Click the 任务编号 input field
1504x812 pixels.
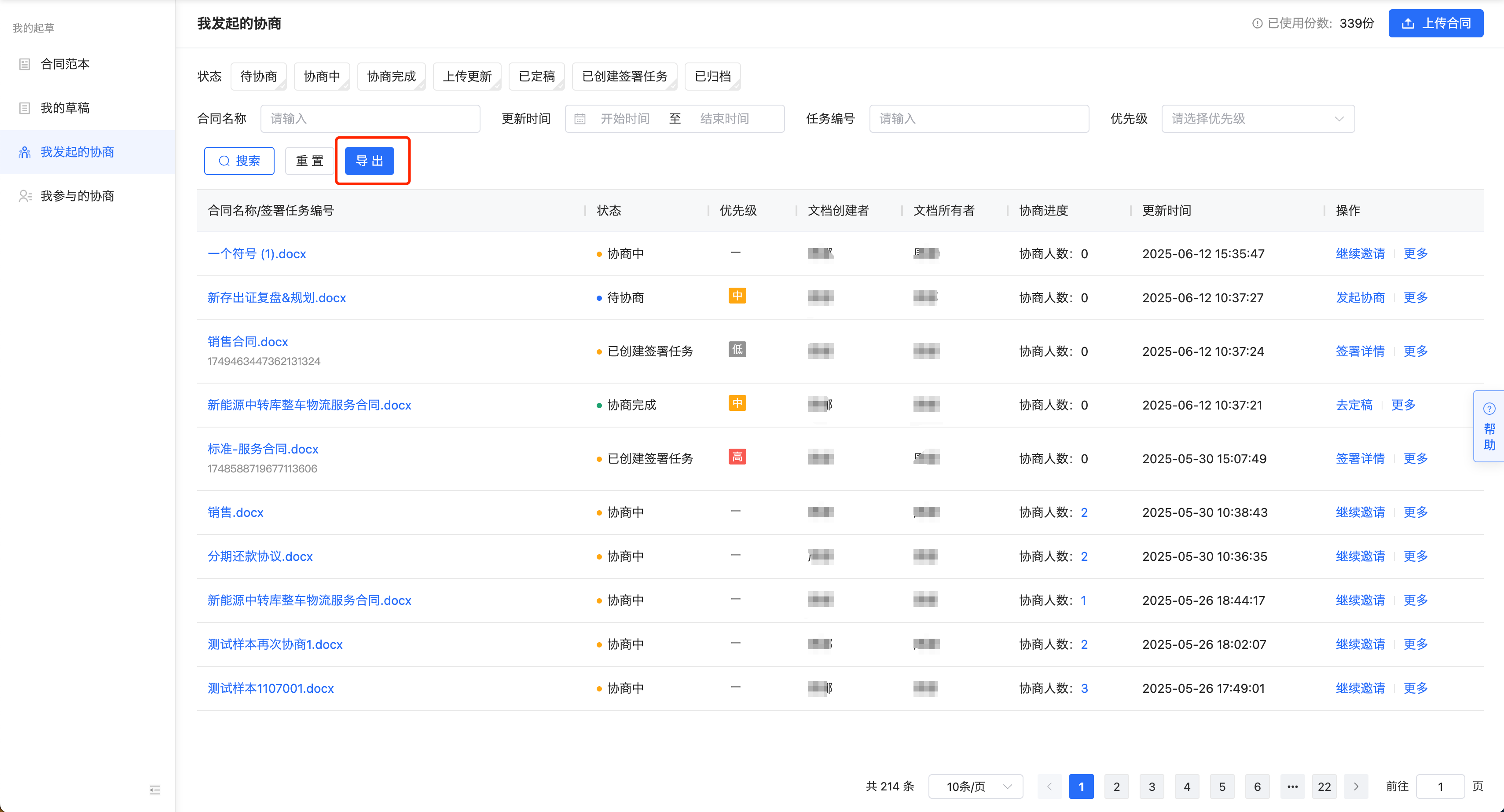(979, 119)
